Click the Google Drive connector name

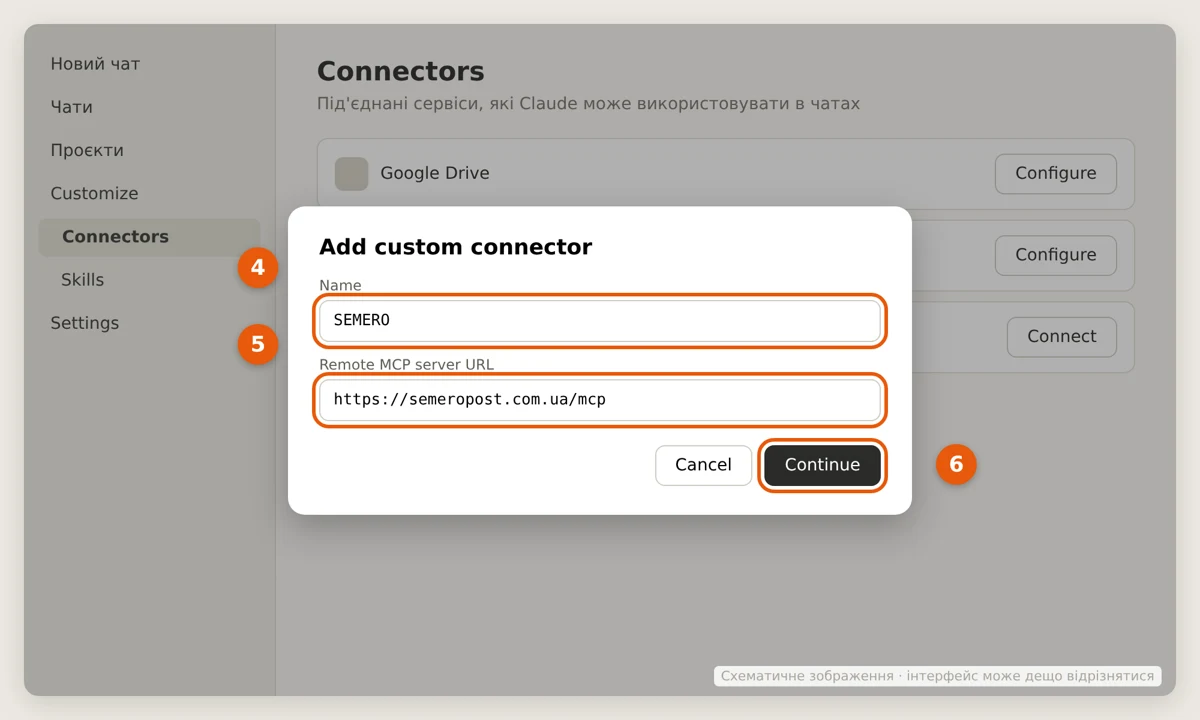pos(435,173)
